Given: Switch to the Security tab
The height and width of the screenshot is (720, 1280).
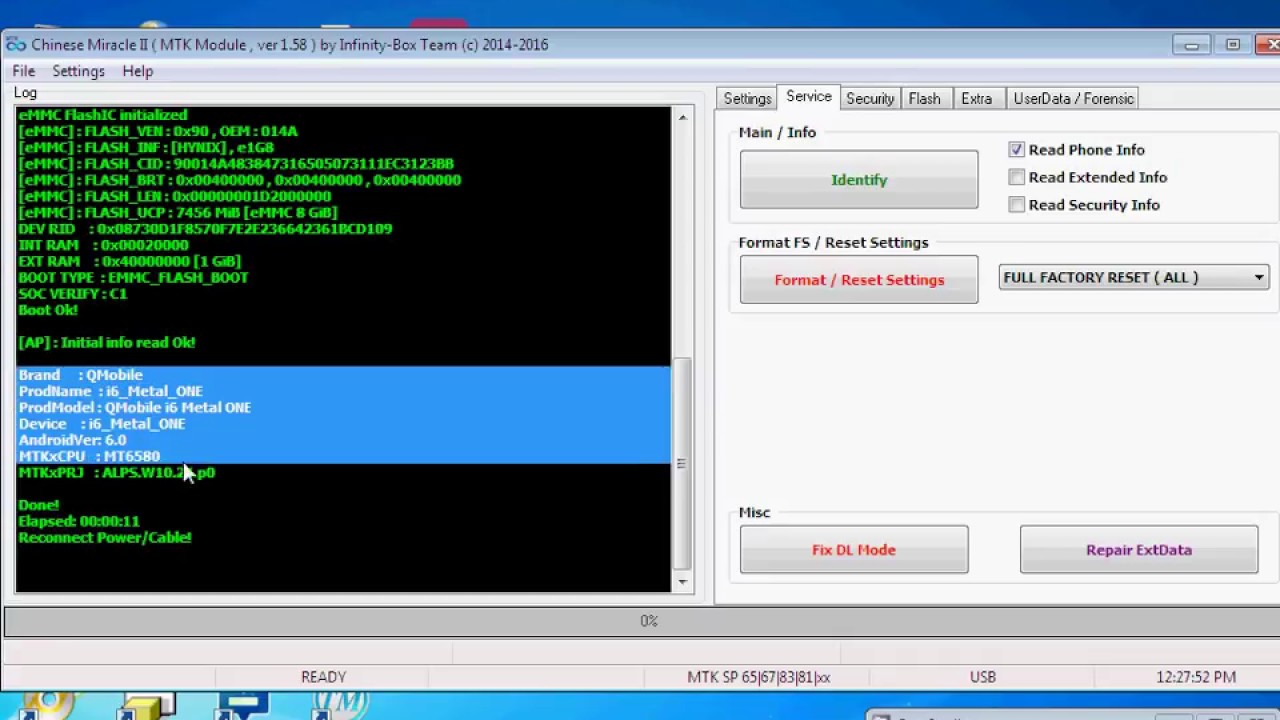Looking at the screenshot, I should [x=870, y=99].
